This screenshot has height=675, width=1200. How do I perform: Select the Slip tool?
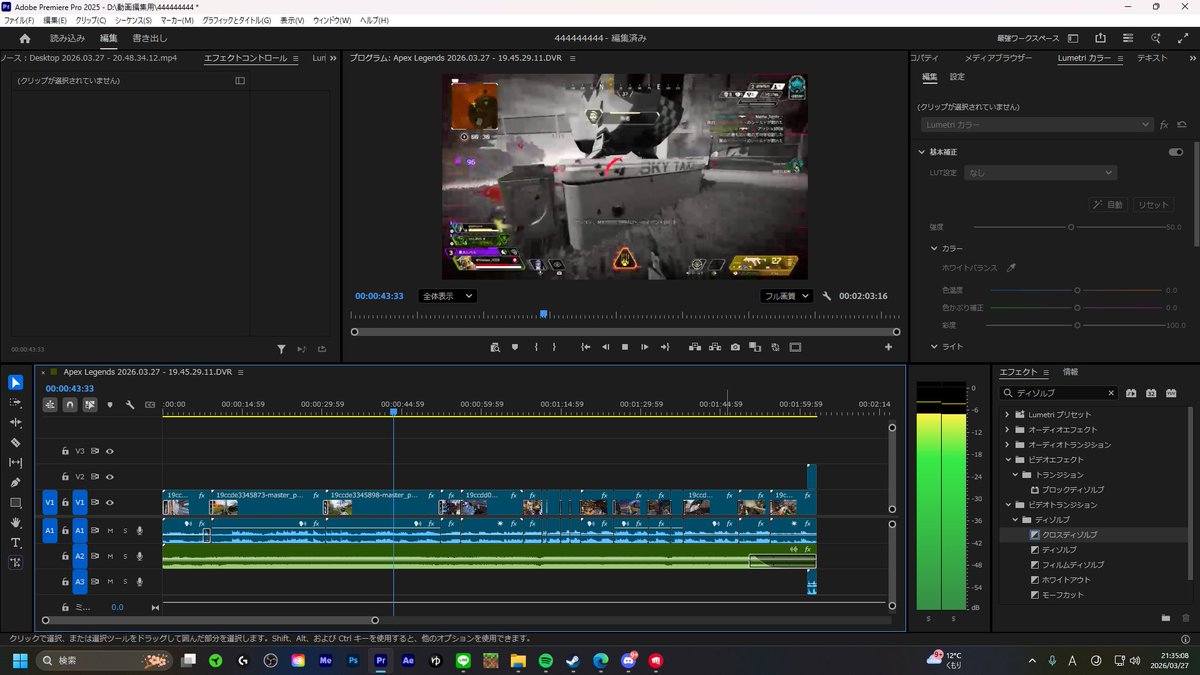(15, 462)
